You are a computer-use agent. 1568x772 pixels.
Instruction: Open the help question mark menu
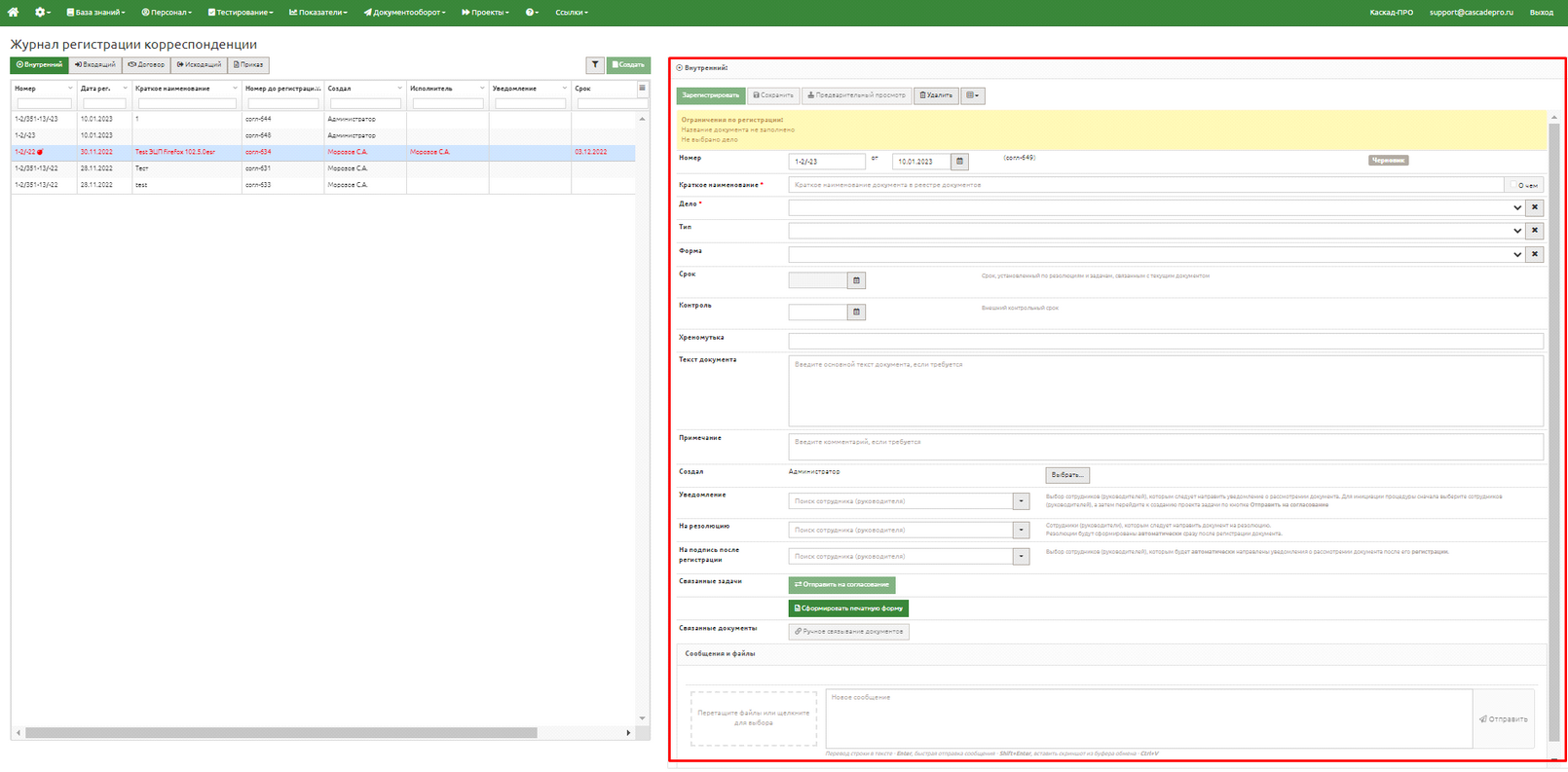tap(532, 13)
